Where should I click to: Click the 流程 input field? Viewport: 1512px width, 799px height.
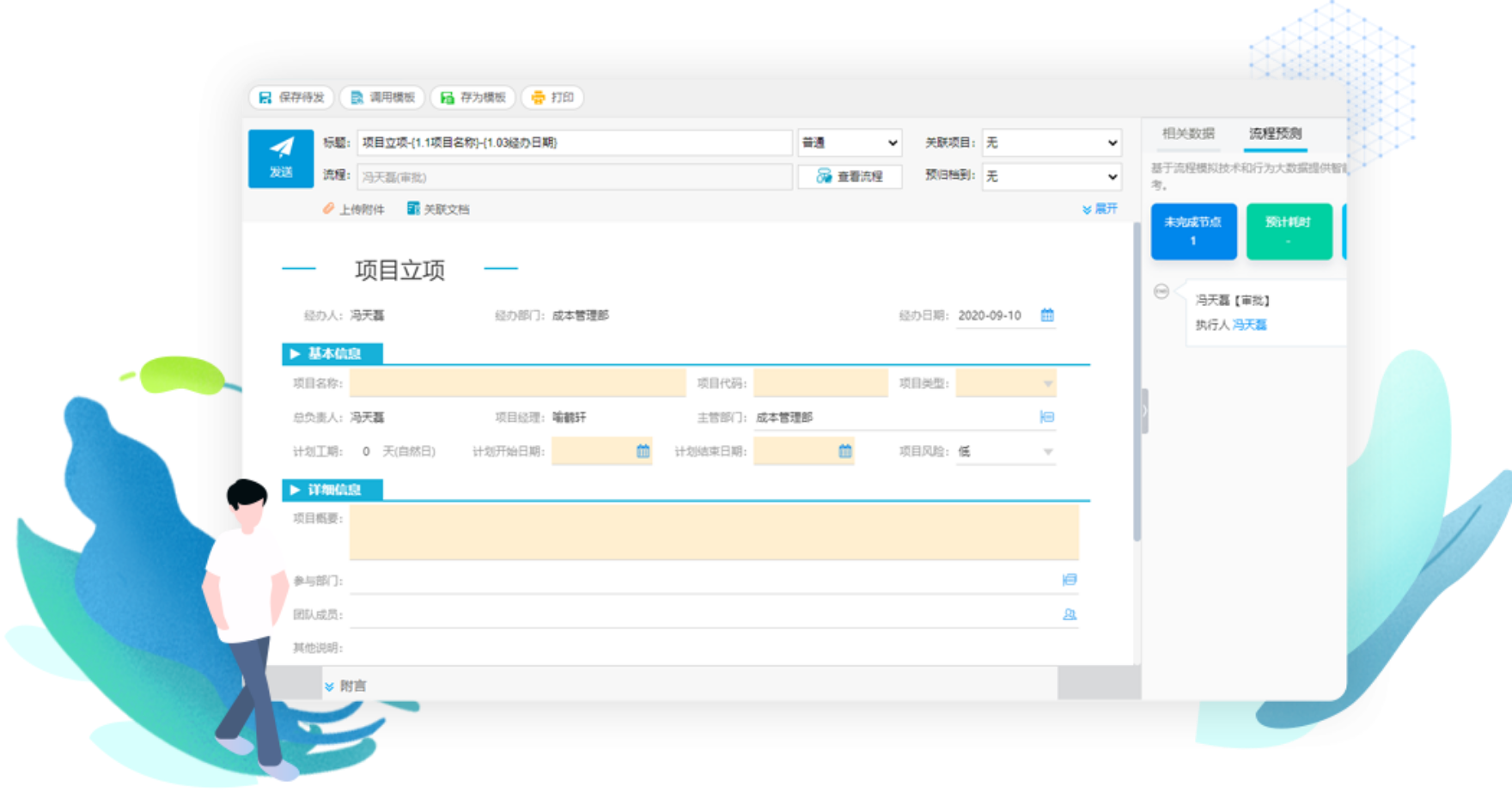[x=574, y=177]
